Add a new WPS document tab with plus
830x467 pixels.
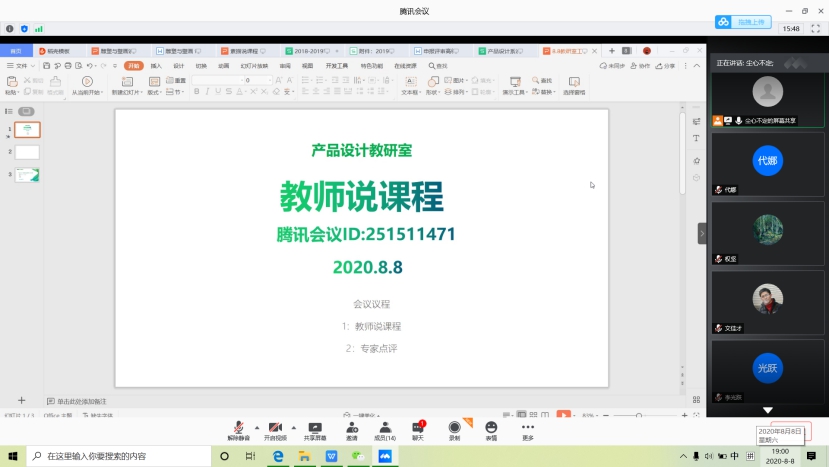611,51
